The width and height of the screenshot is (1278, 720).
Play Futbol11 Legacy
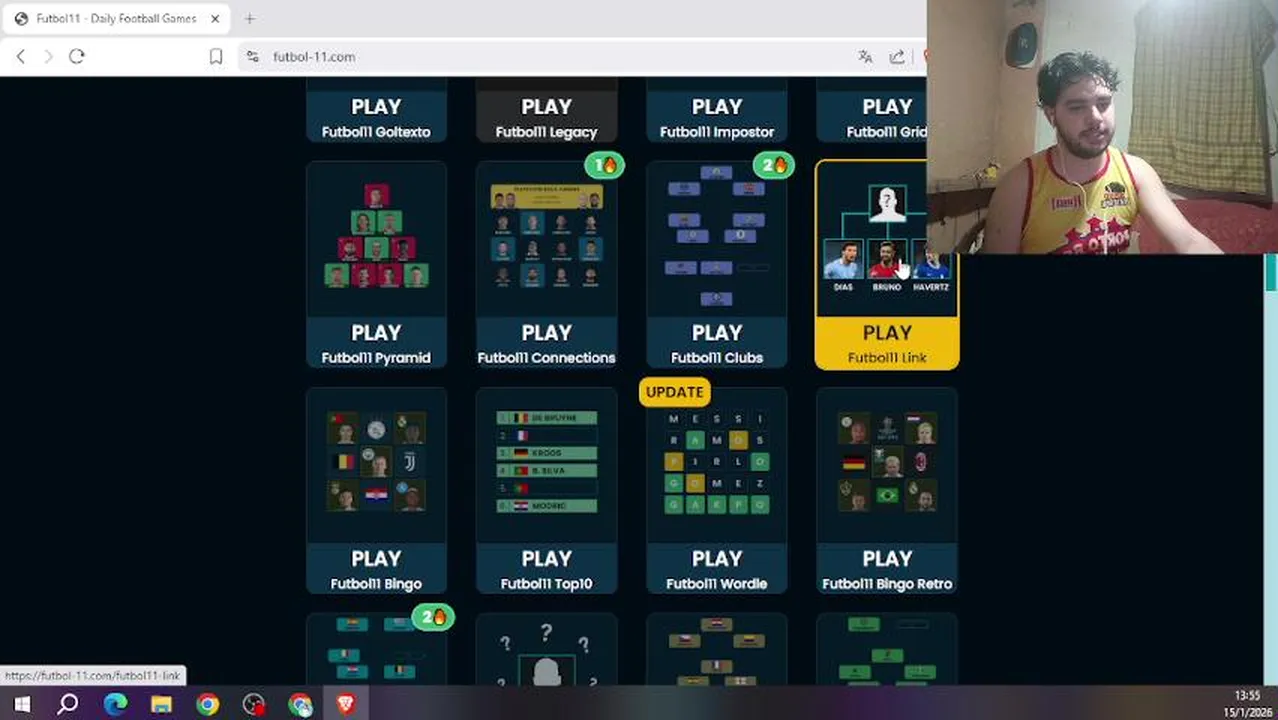546,116
